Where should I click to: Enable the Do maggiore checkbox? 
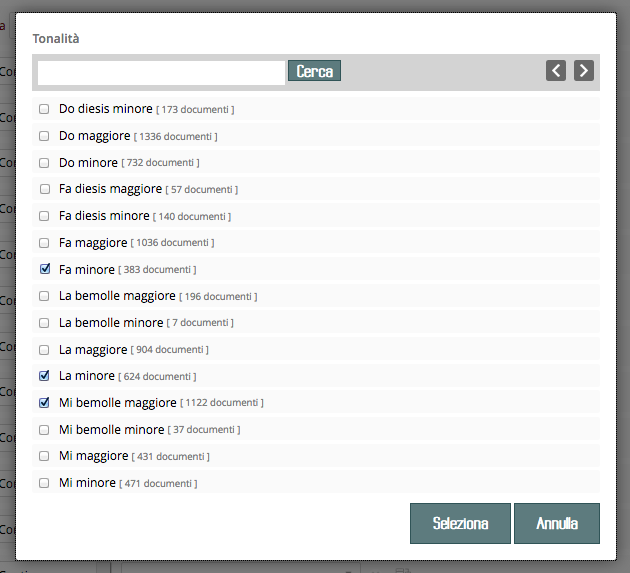44,136
